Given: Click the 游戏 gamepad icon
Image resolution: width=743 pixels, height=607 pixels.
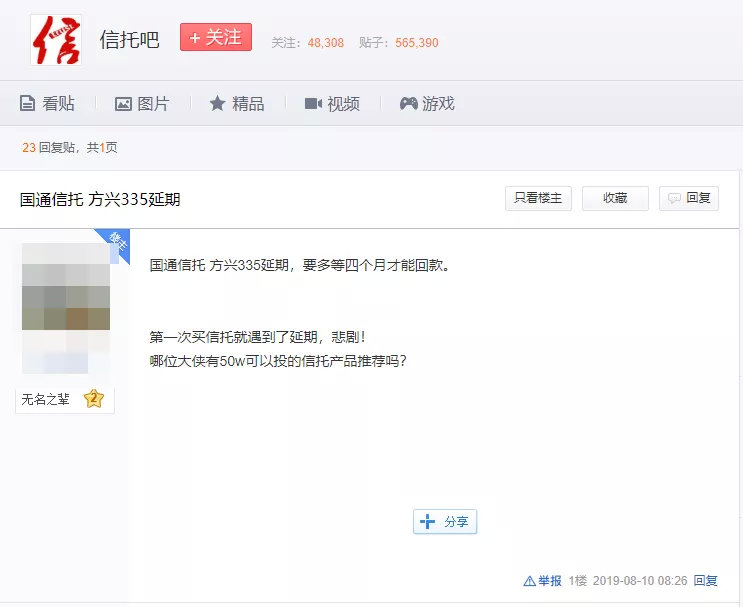Looking at the screenshot, I should 408,103.
